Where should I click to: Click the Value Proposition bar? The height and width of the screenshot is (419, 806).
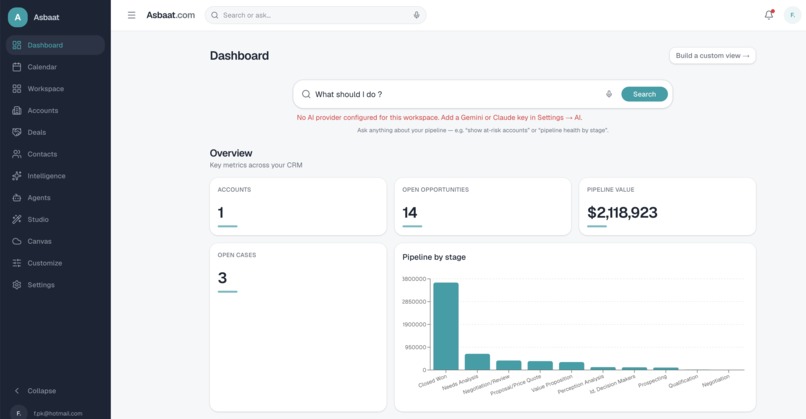(572, 366)
